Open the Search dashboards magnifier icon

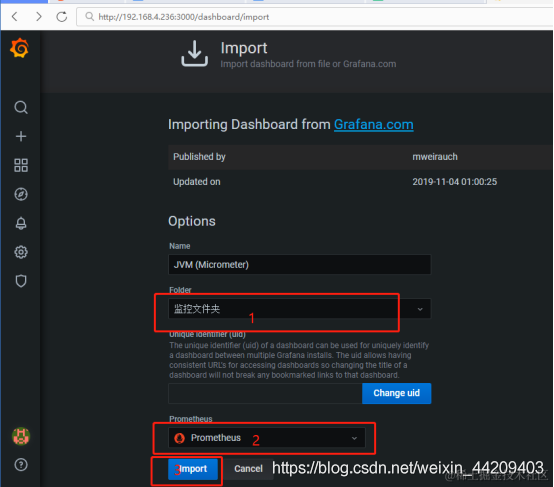tap(21, 107)
